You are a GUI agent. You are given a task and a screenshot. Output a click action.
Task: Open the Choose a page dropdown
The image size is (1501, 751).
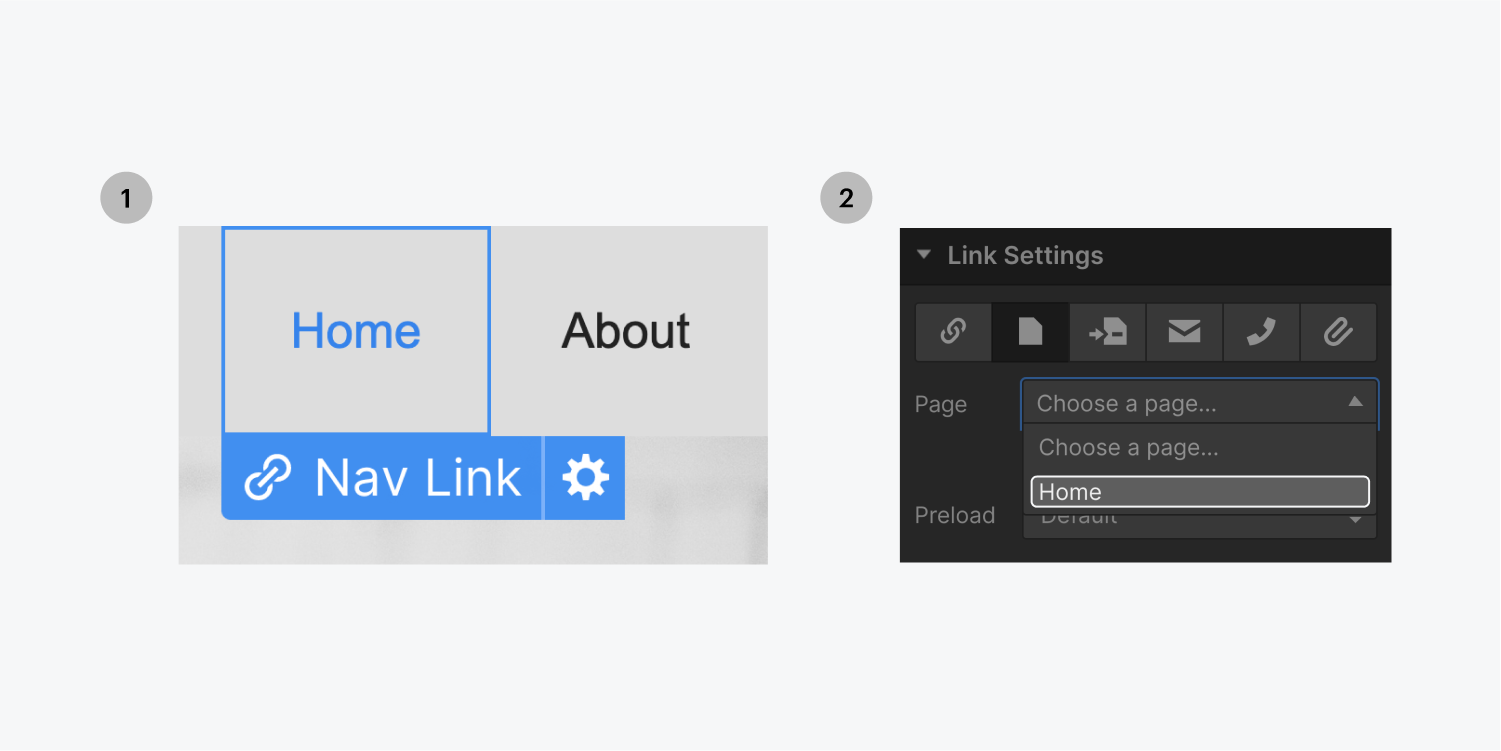[1198, 403]
